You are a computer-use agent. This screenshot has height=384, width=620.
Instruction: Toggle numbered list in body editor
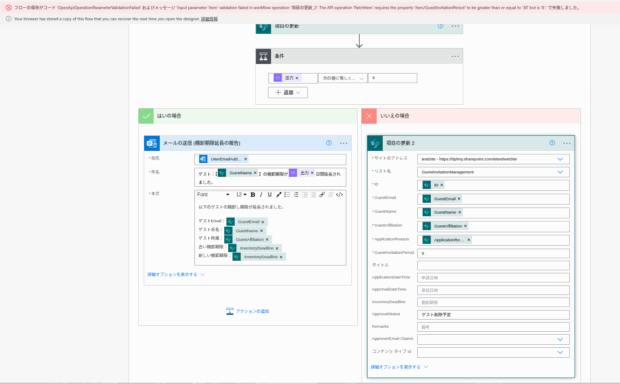tap(296, 195)
